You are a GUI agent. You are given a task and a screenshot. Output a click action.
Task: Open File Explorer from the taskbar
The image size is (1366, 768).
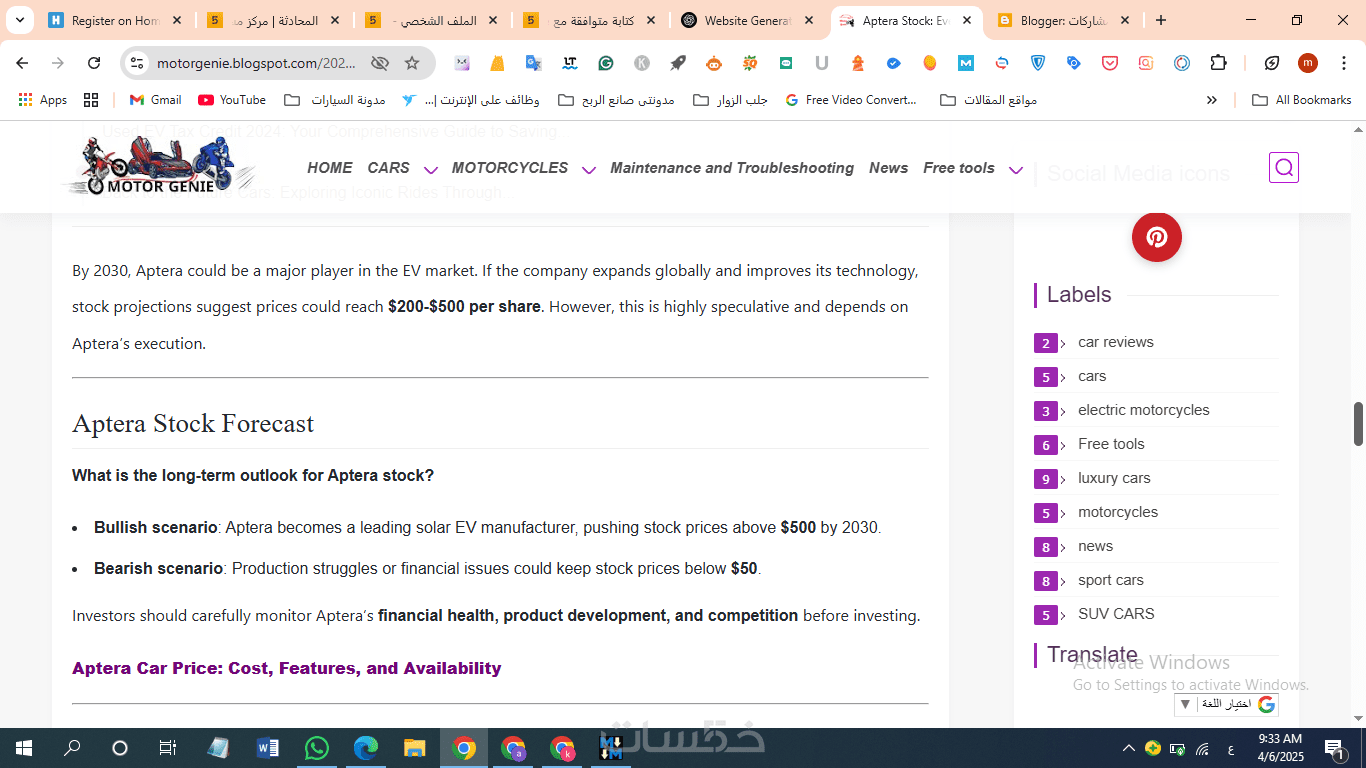coord(415,748)
